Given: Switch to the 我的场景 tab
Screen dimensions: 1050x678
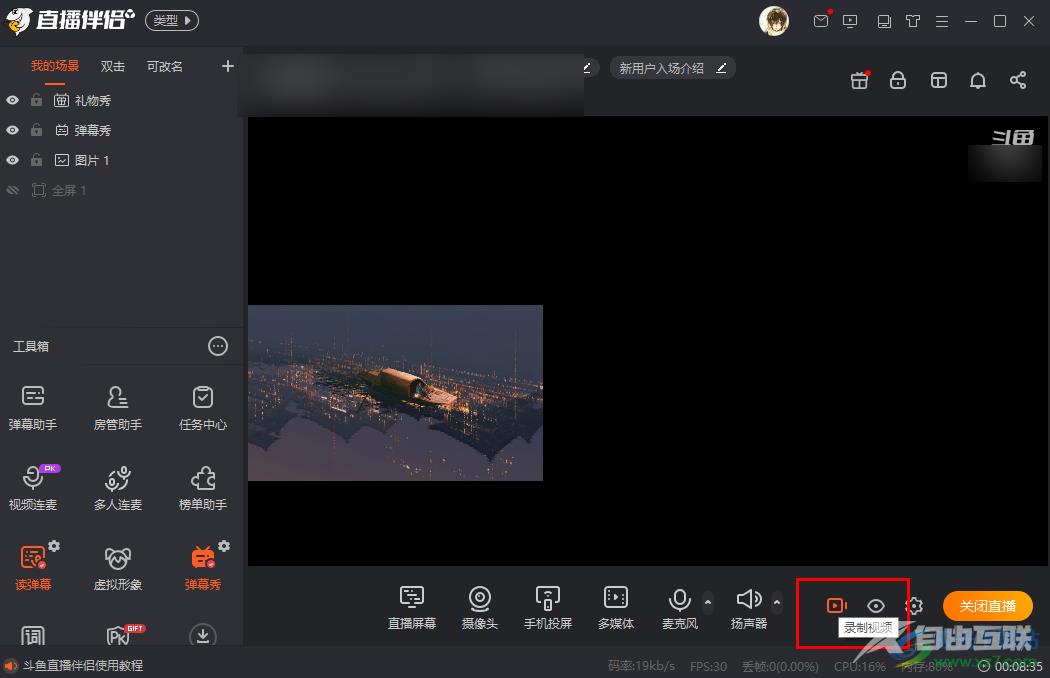Looking at the screenshot, I should (55, 66).
